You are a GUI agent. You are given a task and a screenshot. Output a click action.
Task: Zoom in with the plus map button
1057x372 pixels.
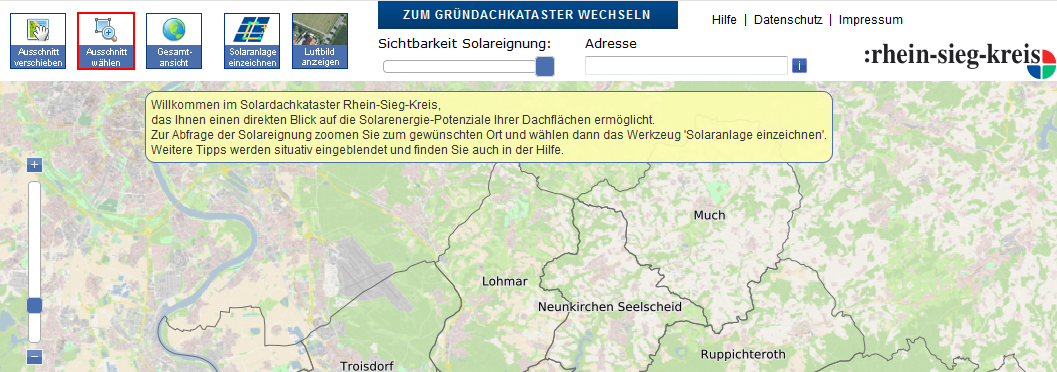click(36, 164)
